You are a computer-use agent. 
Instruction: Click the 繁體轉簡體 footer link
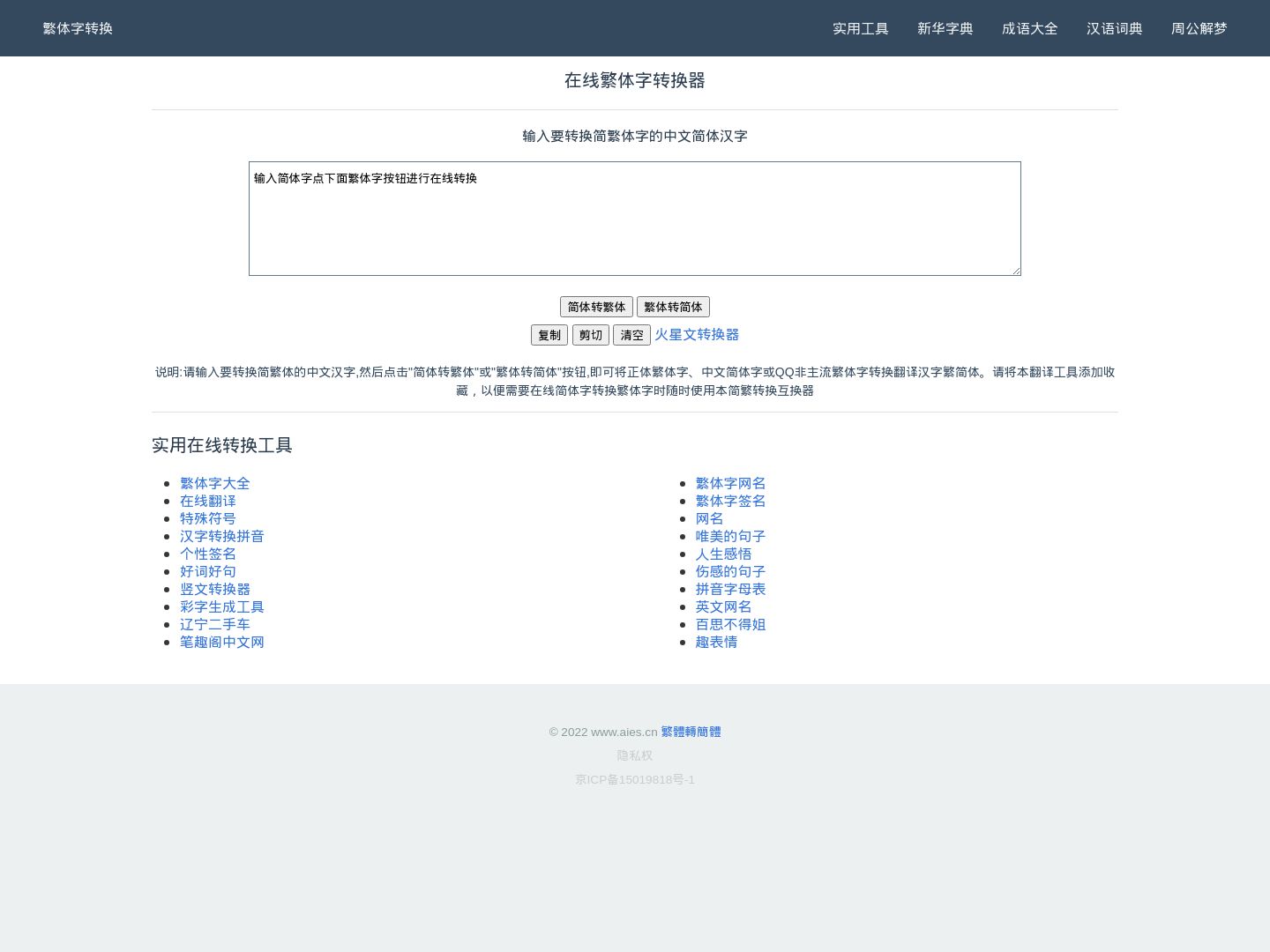691,732
